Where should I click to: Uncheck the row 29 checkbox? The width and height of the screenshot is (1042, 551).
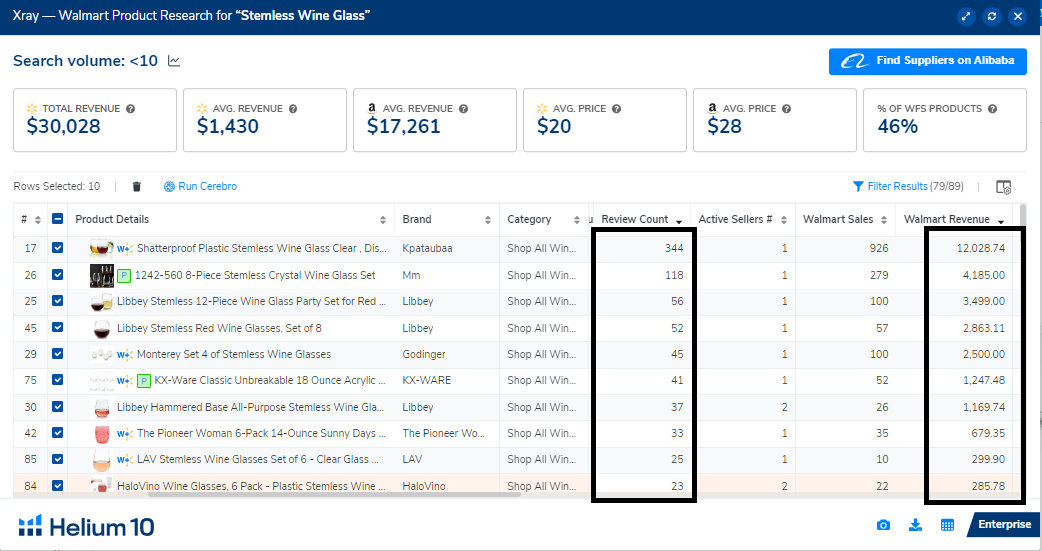click(x=57, y=354)
